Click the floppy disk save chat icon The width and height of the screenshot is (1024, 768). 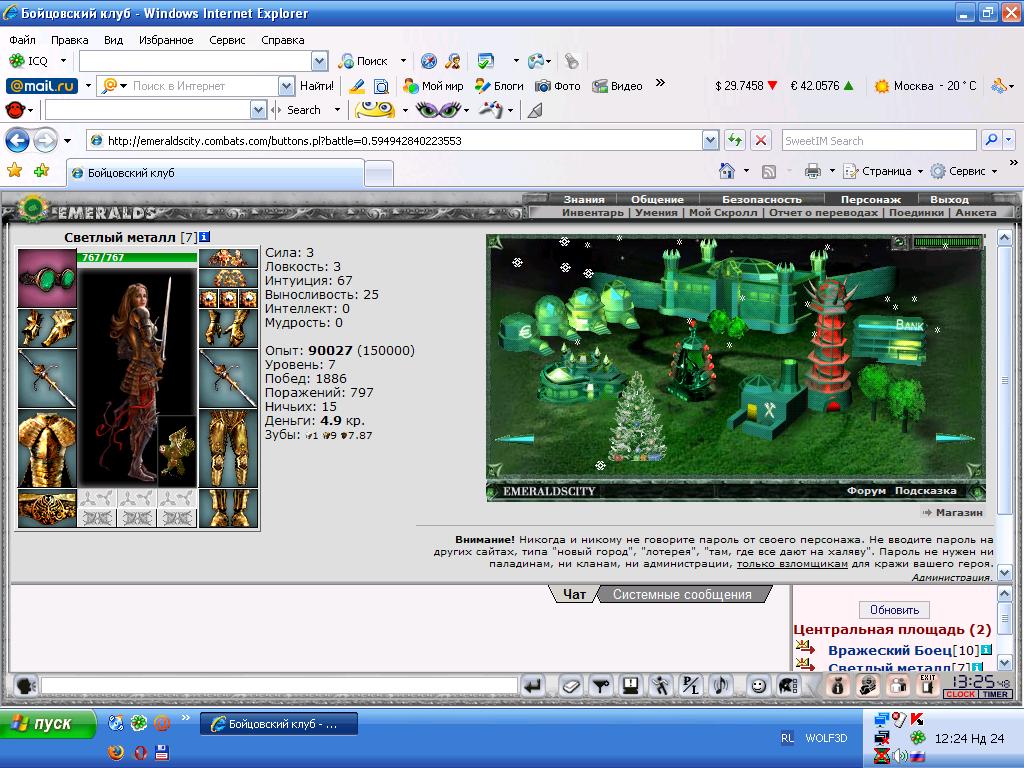[631, 686]
